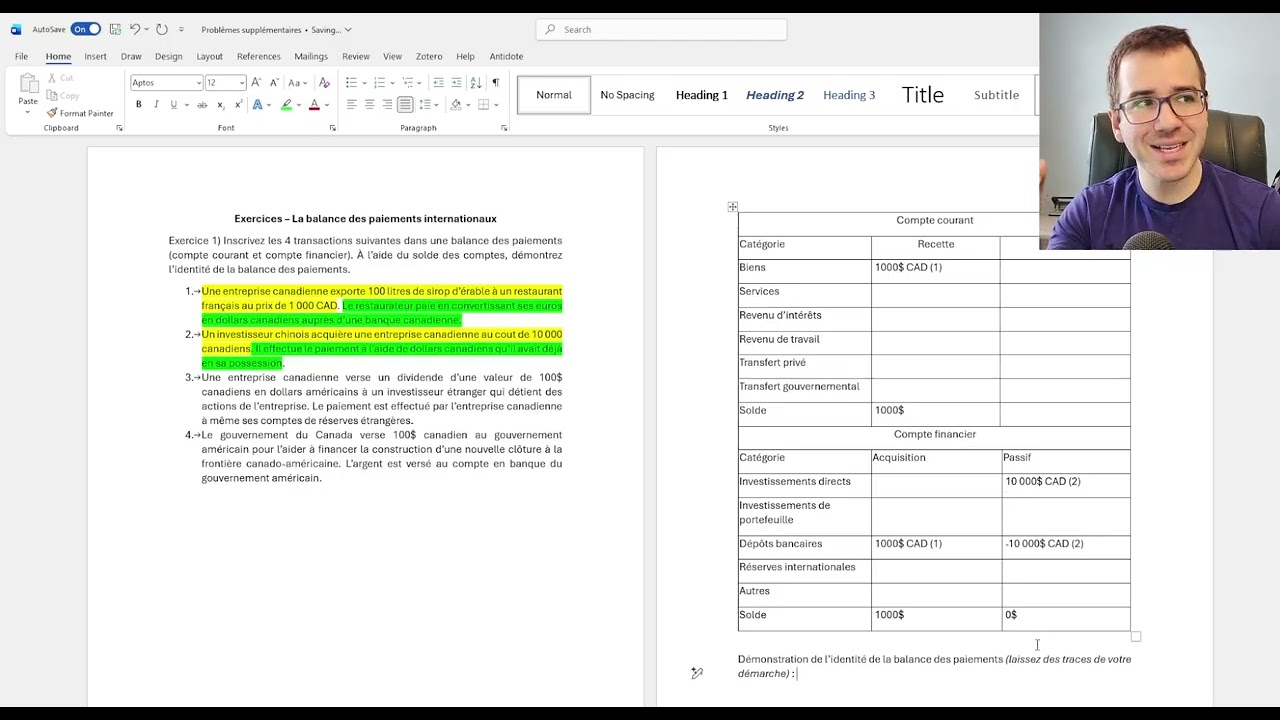Toggle superscript formatting
1280x720 pixels.
click(238, 105)
